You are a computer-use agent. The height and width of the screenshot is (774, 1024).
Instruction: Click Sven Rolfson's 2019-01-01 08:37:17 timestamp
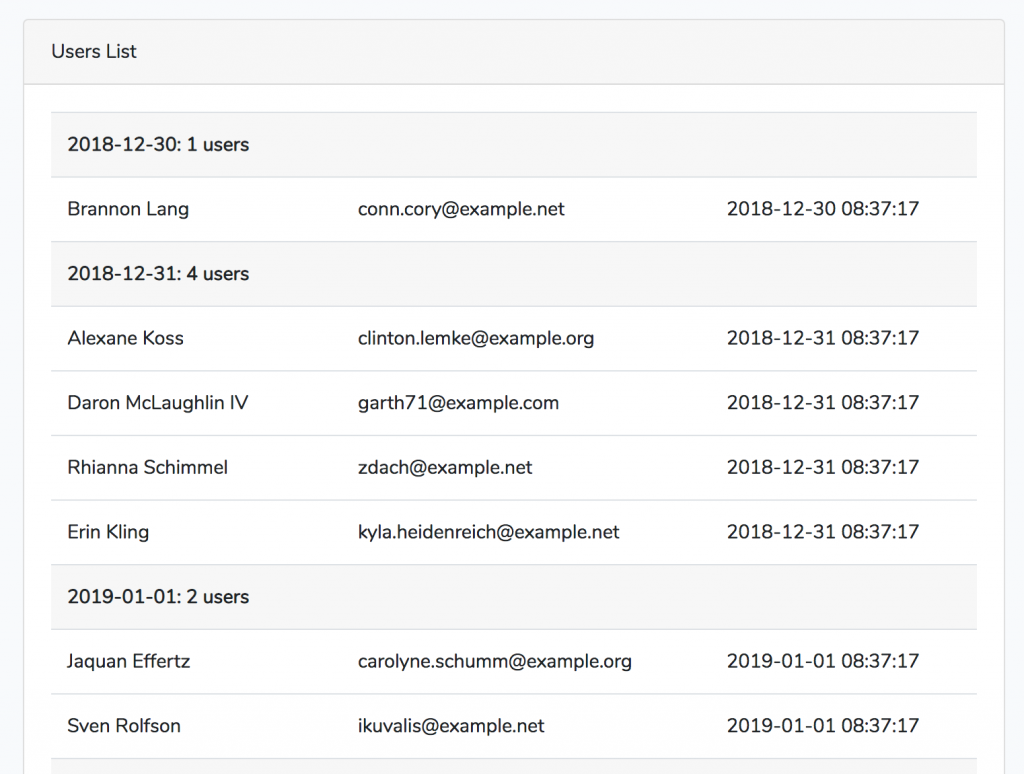point(822,726)
